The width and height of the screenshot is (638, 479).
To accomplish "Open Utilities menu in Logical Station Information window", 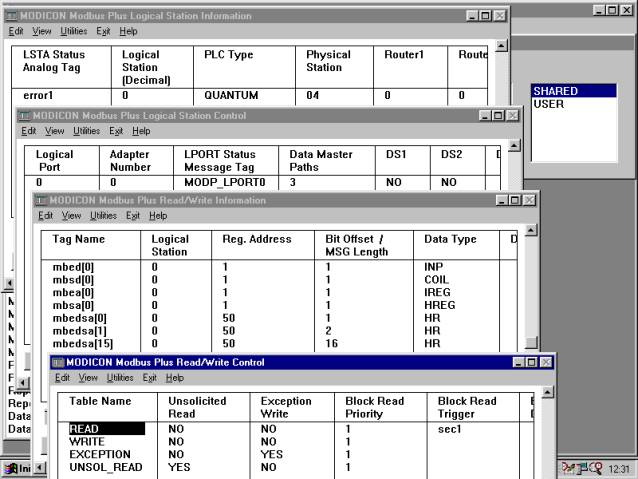I will (74, 31).
